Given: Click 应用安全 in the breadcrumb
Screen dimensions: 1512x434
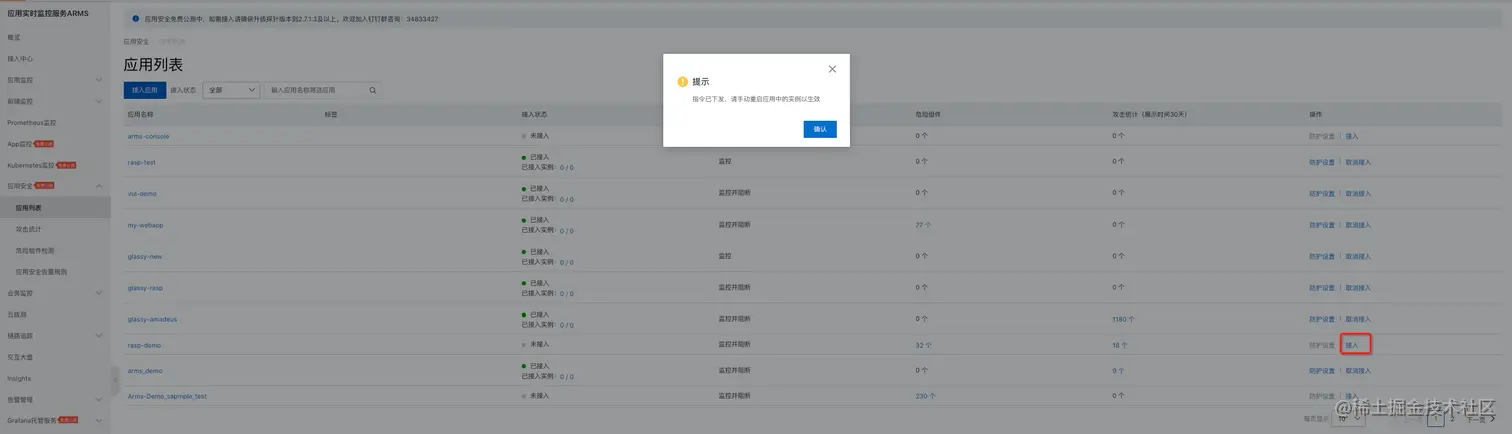Looking at the screenshot, I should (136, 42).
